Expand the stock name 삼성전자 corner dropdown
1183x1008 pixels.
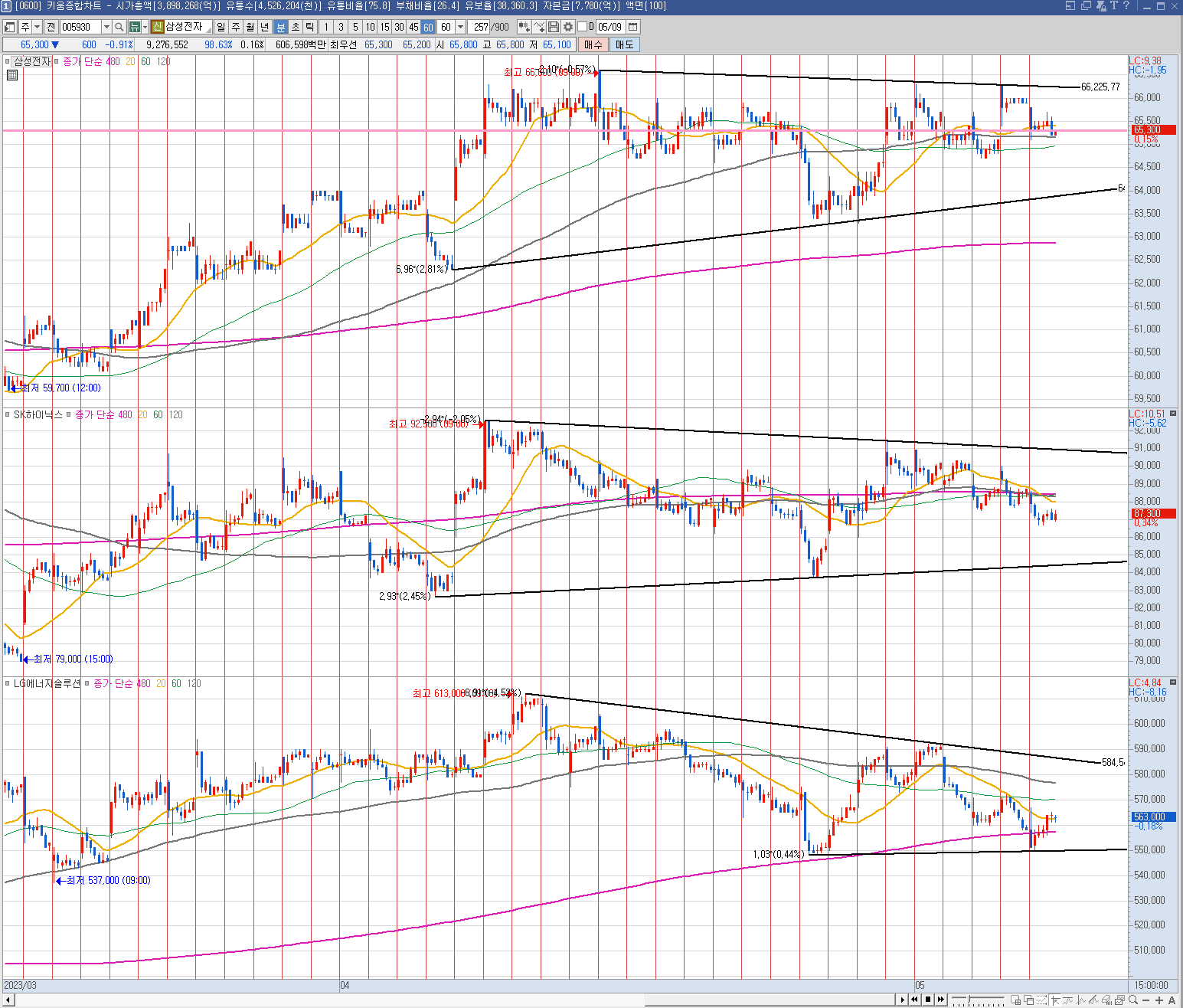[208, 30]
